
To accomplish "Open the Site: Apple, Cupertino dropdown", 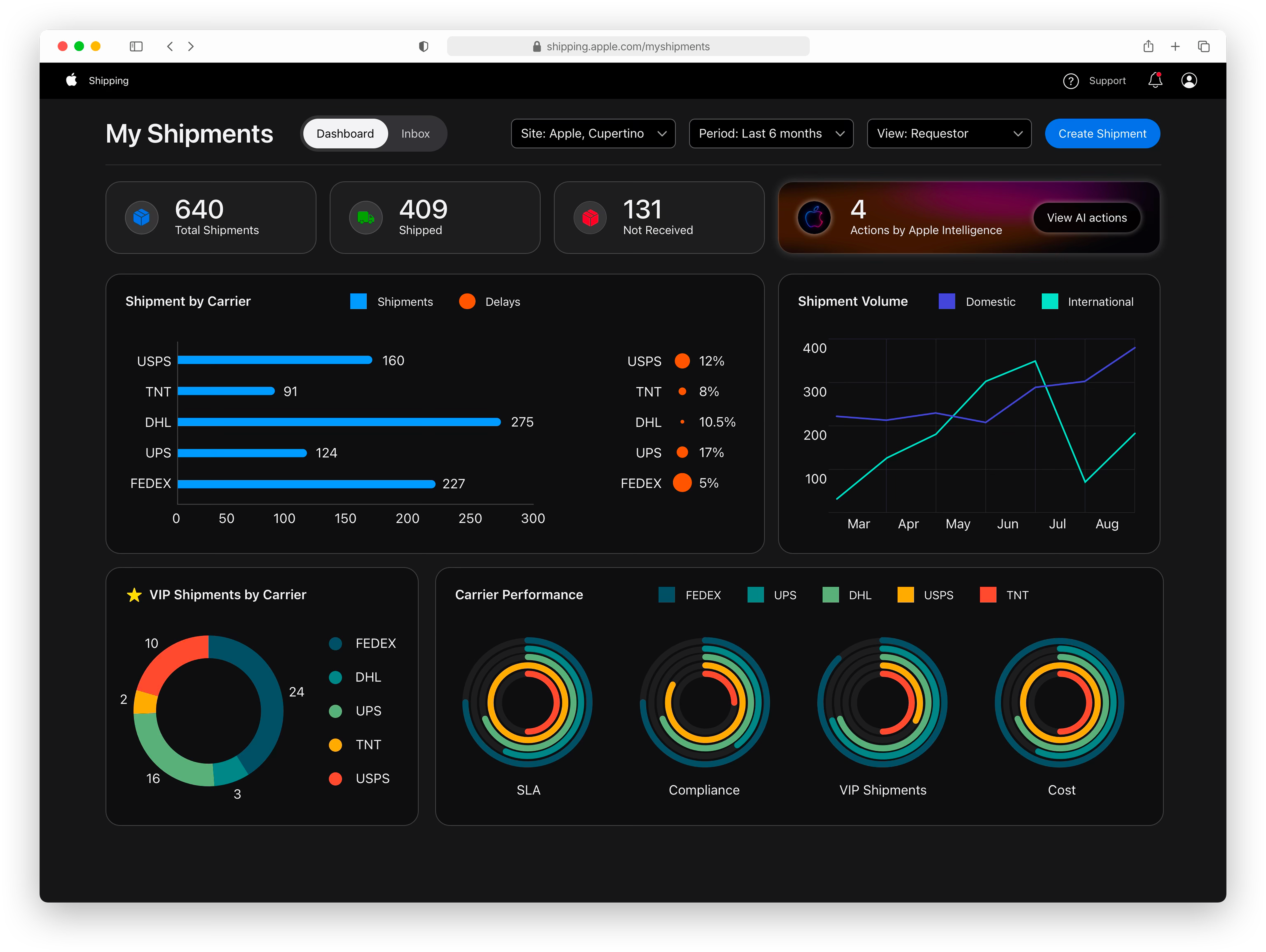I will [593, 133].
